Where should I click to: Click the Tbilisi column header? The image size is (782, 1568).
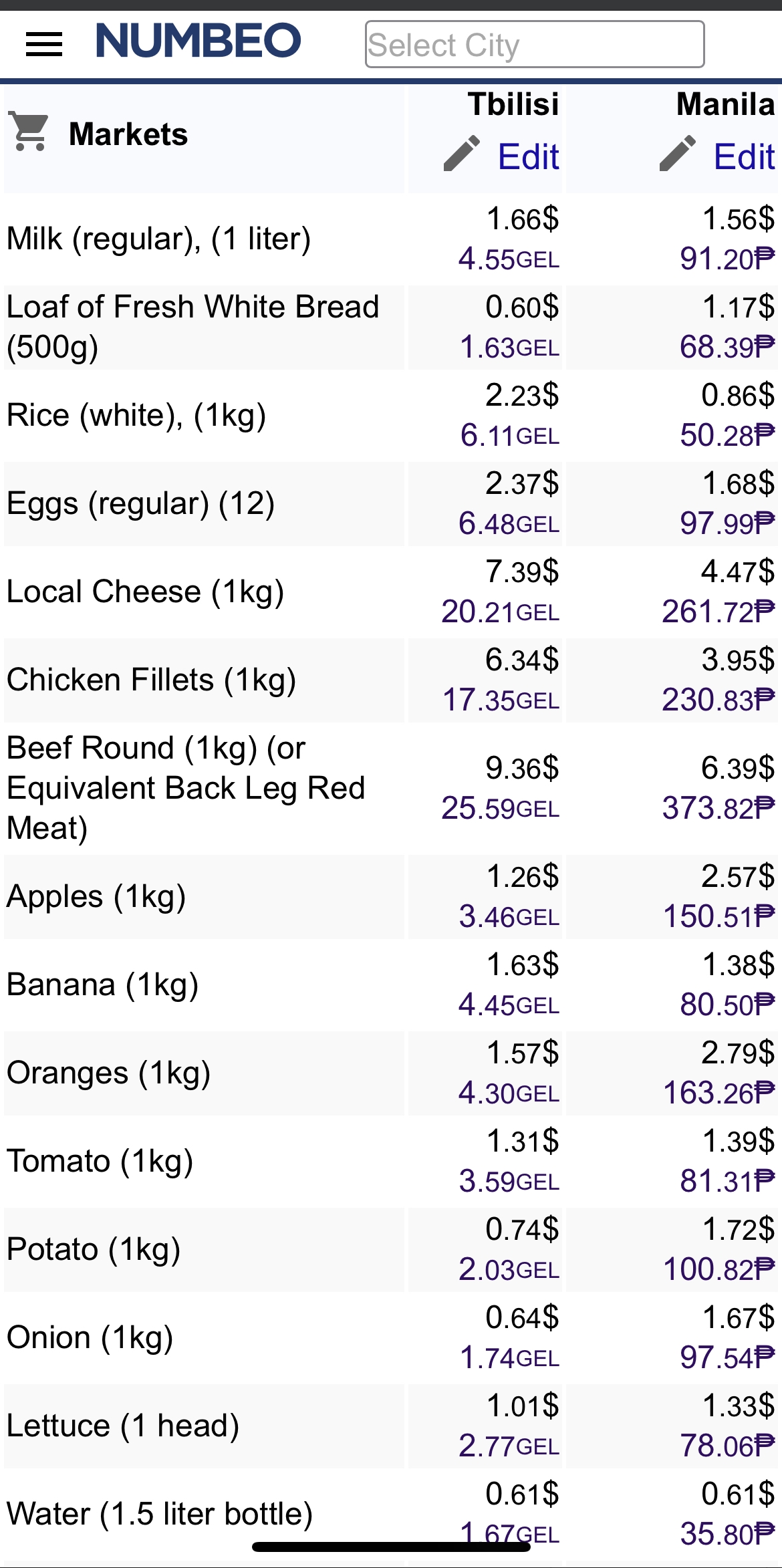click(513, 104)
